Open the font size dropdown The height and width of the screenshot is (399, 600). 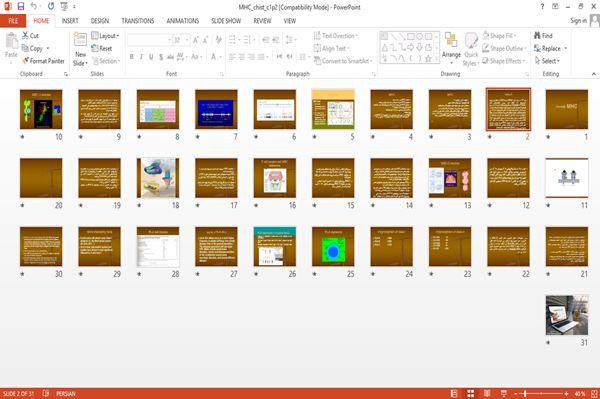[187, 40]
